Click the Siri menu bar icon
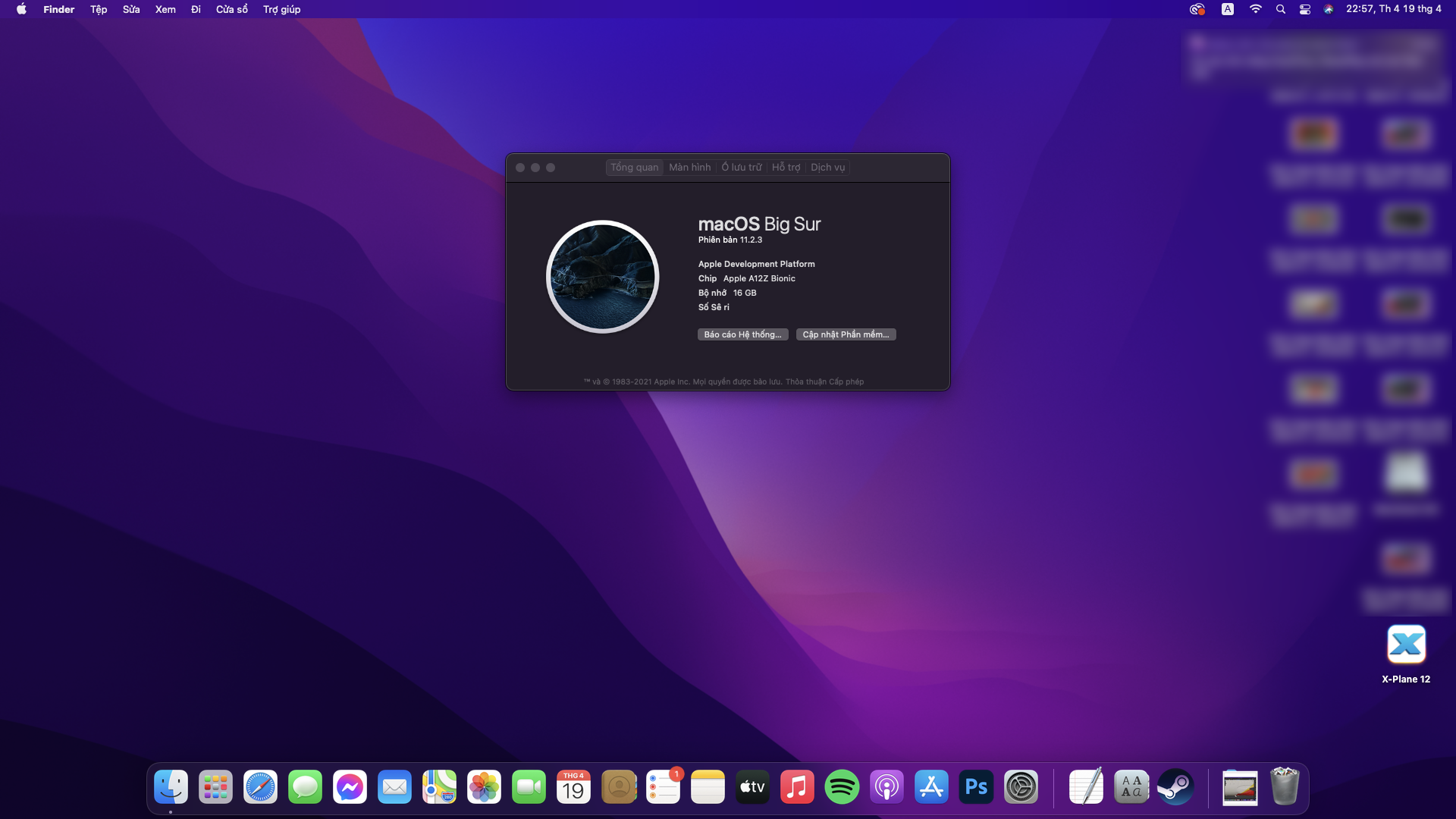1456x819 pixels. click(x=1329, y=9)
